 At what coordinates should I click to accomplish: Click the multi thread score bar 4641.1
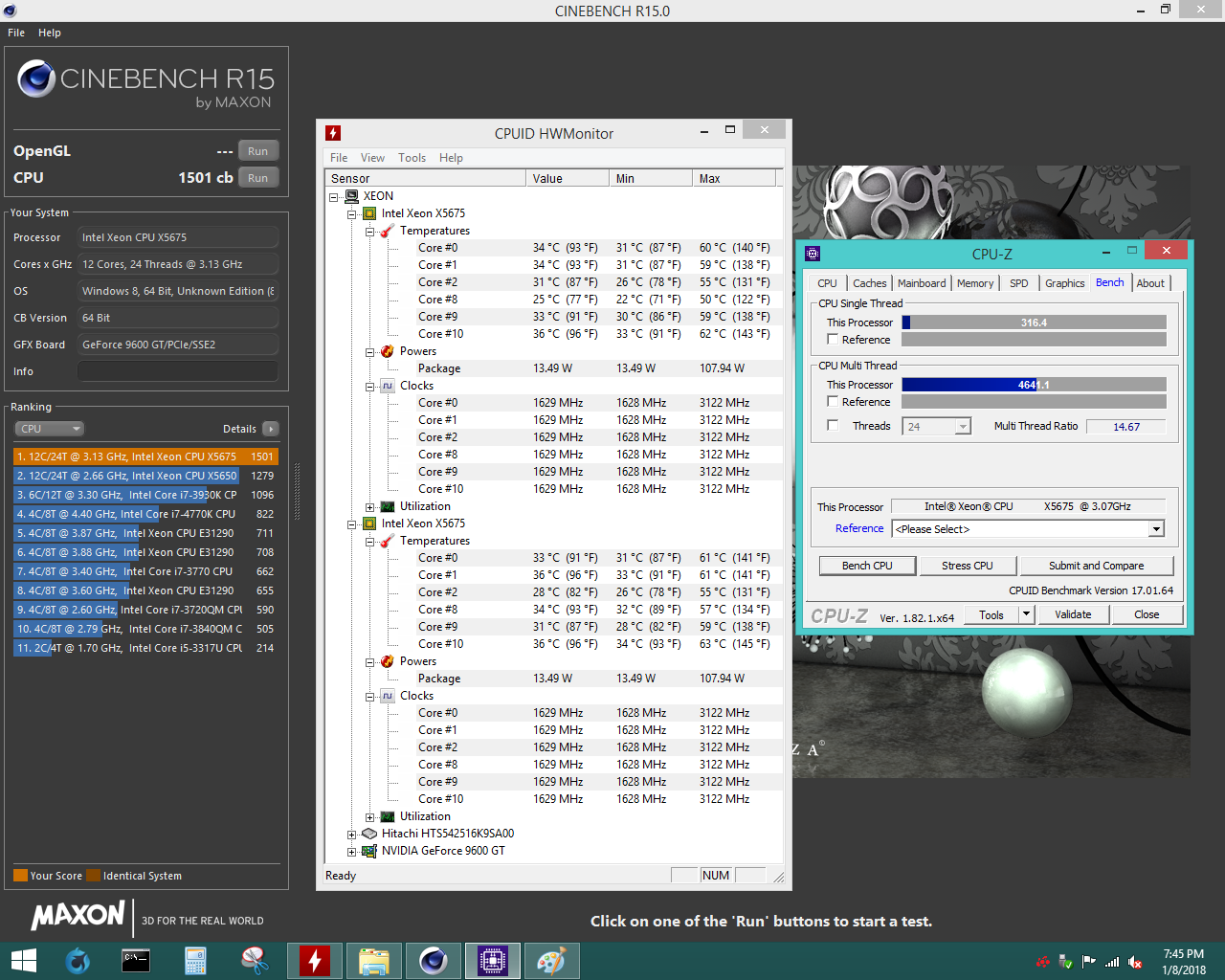[1034, 385]
